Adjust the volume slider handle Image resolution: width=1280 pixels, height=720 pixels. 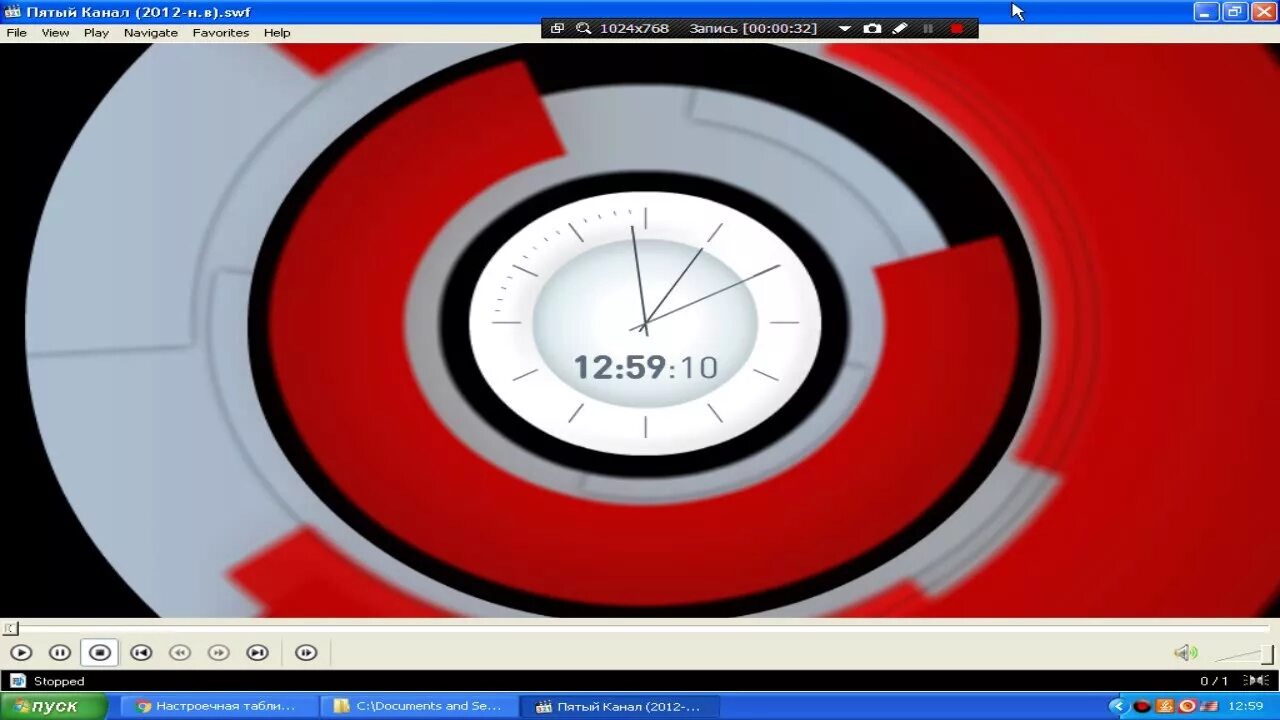[1268, 655]
